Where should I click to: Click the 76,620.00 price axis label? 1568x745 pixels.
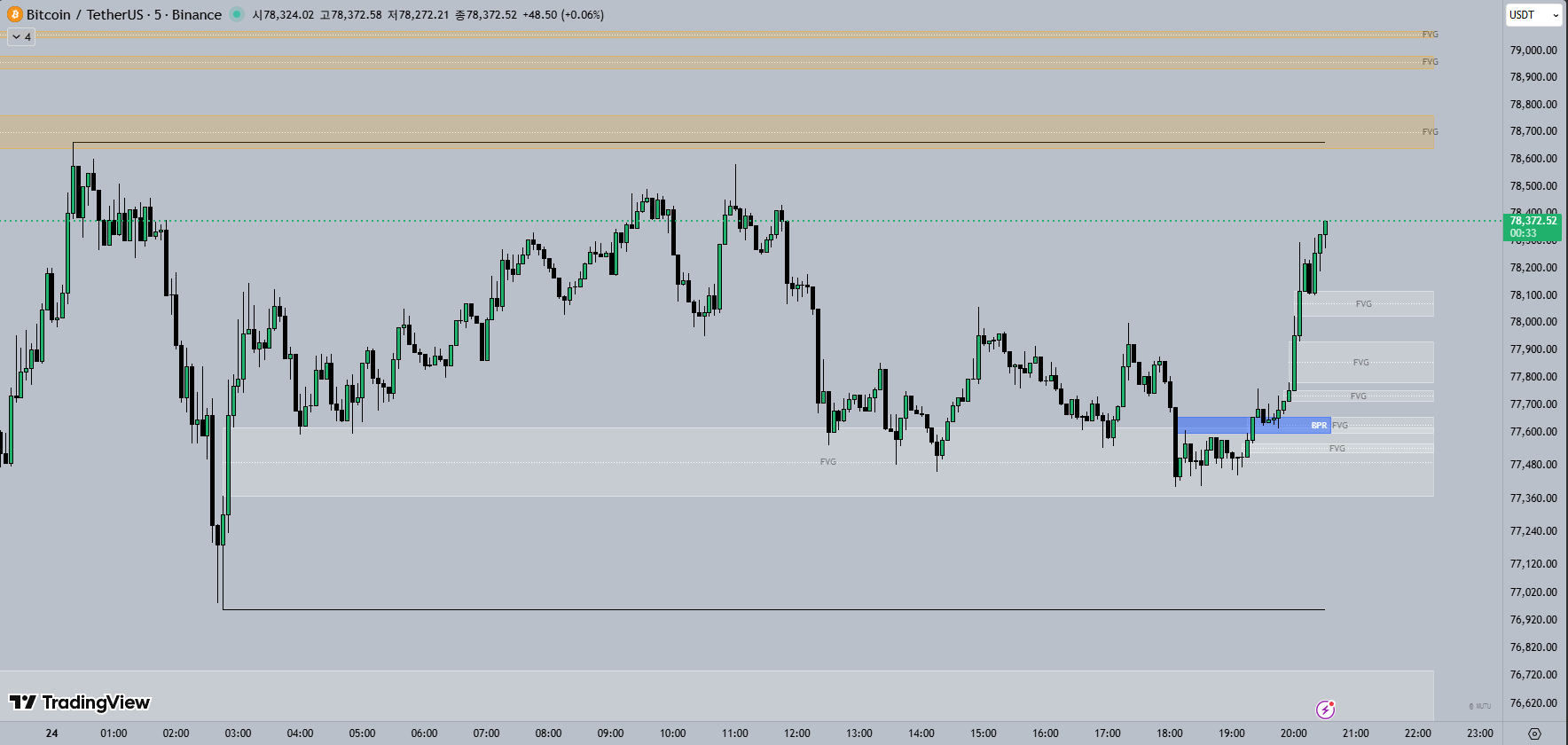coord(1533,703)
